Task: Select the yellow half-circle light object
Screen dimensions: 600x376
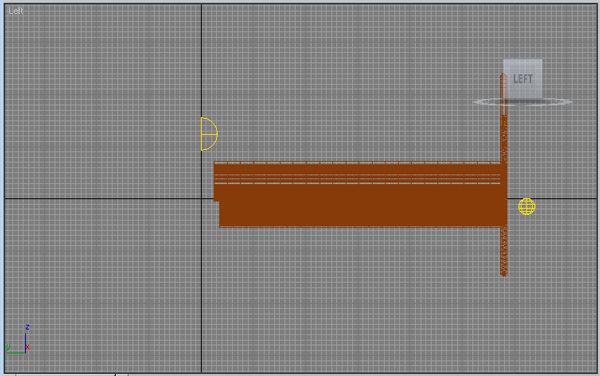Action: pos(209,134)
